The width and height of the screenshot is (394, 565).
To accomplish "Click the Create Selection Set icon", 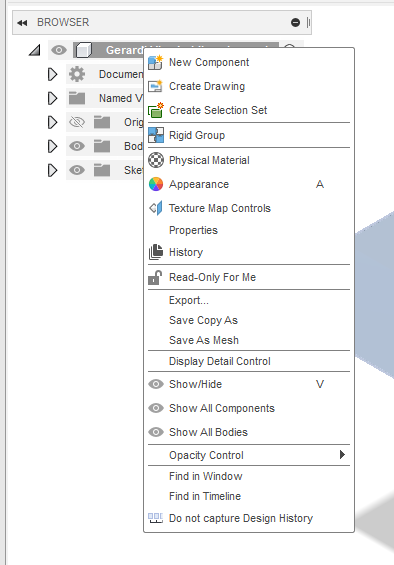I will coord(156,110).
